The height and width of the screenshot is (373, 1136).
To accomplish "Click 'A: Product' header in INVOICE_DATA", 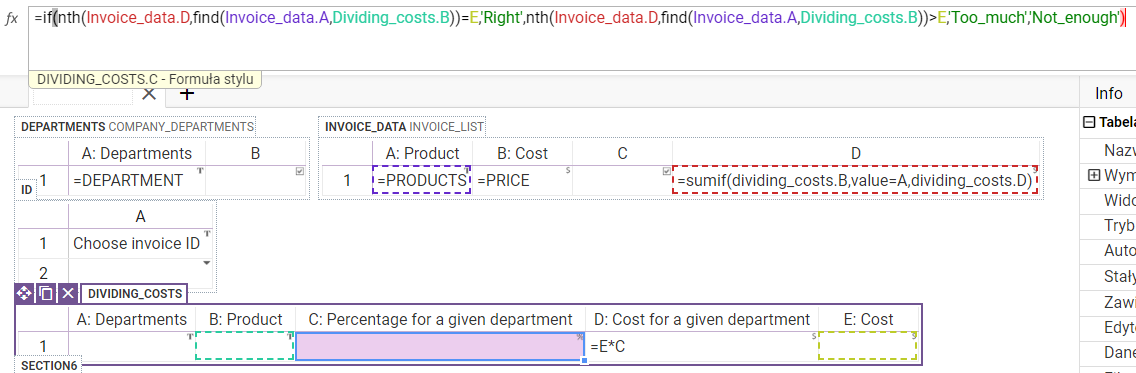I will [422, 154].
